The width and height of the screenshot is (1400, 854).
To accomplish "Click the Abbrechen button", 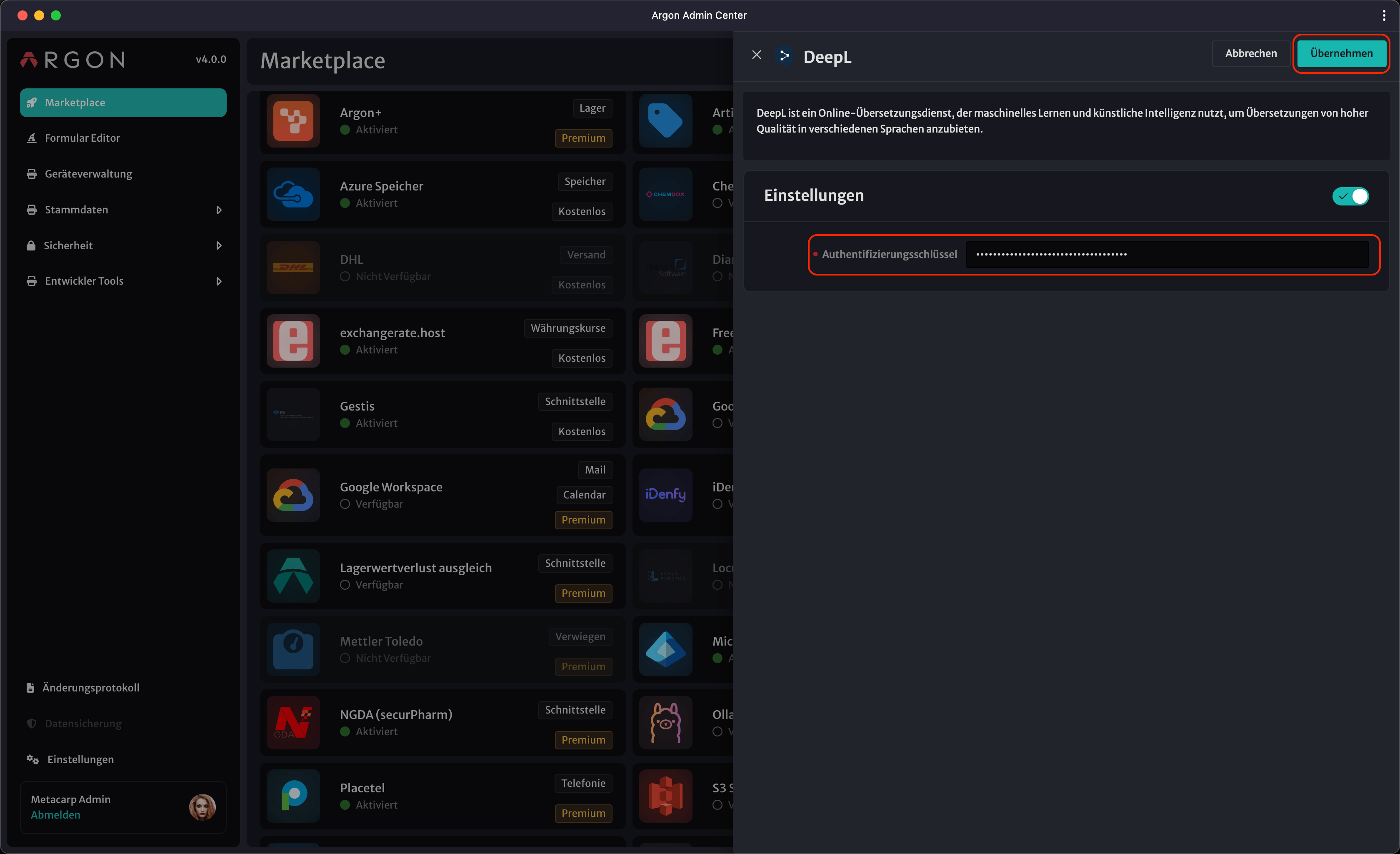I will [1250, 53].
